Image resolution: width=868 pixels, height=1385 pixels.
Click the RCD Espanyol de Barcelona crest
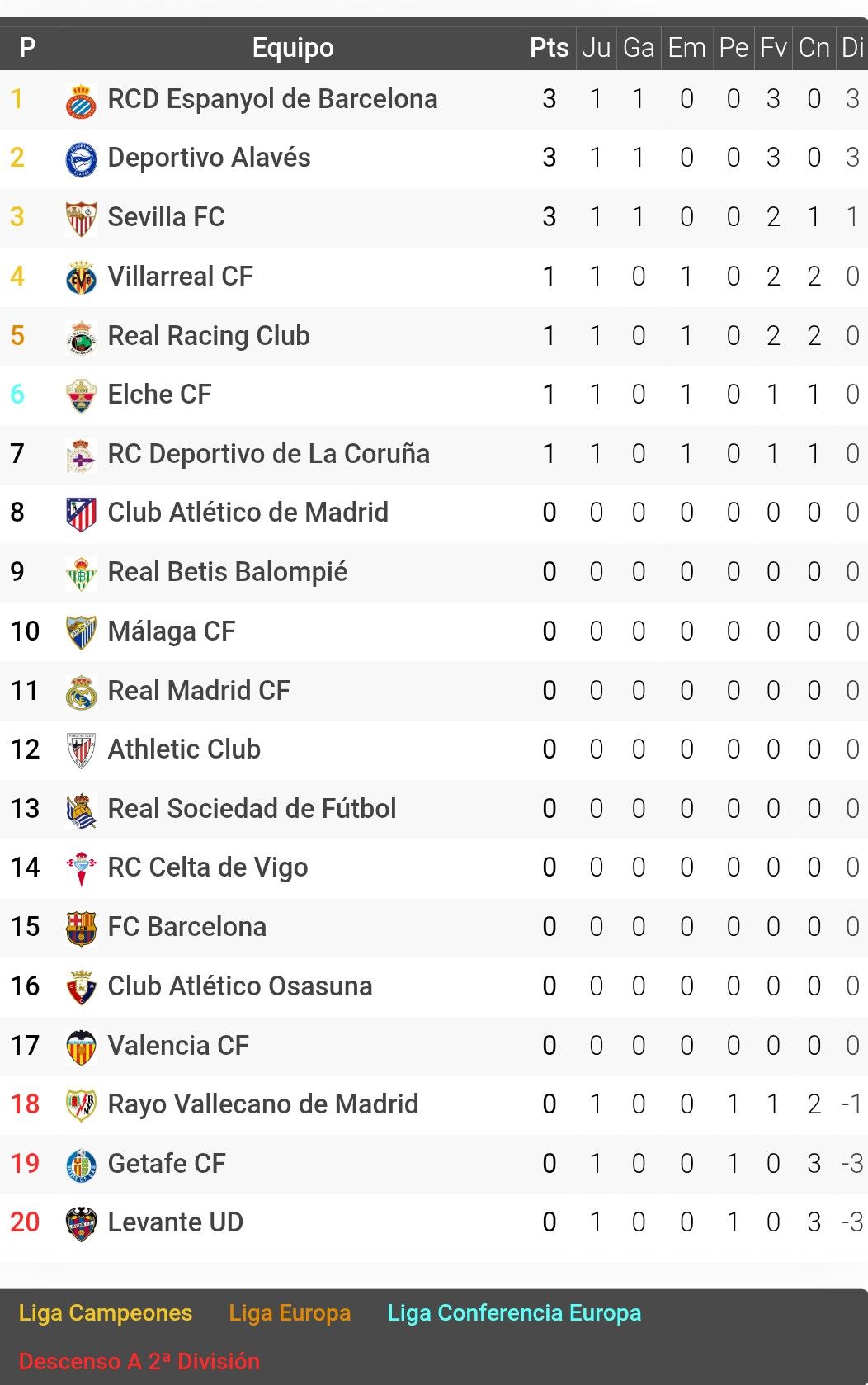pyautogui.click(x=81, y=101)
